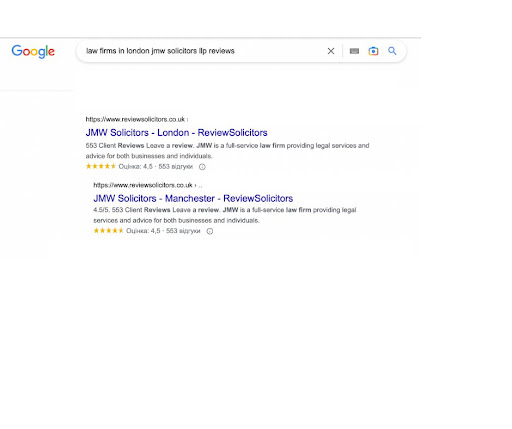
Task: Open the on-screen keyboard input tool
Action: click(x=354, y=51)
